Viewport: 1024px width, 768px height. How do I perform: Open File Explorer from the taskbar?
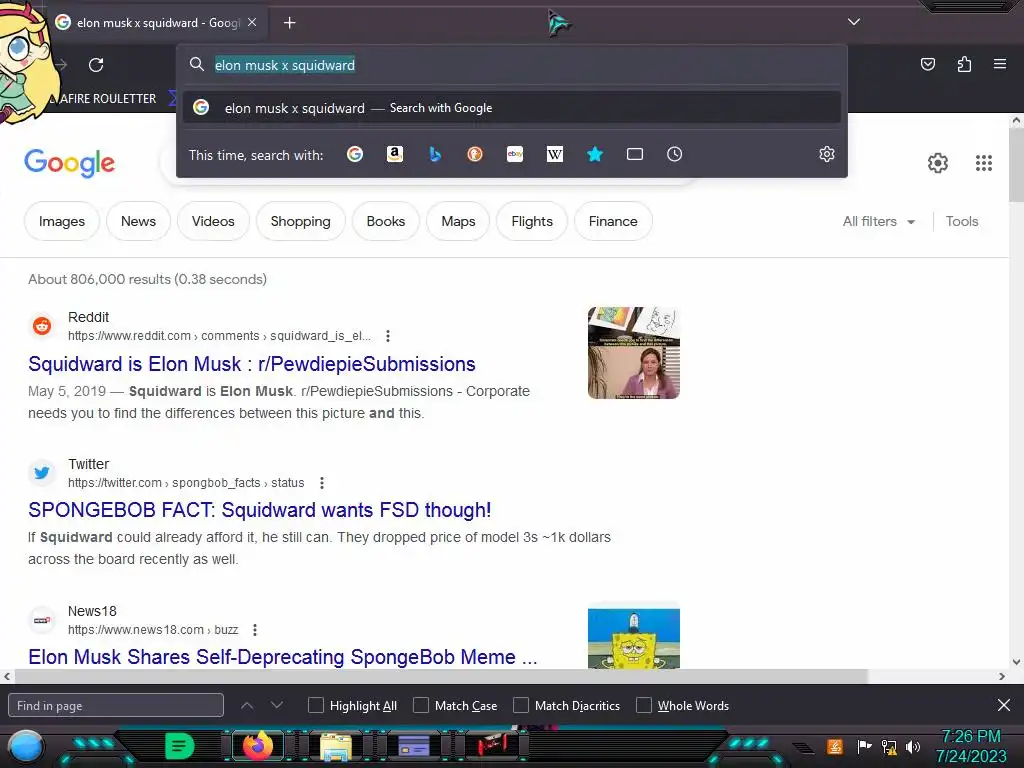point(335,747)
